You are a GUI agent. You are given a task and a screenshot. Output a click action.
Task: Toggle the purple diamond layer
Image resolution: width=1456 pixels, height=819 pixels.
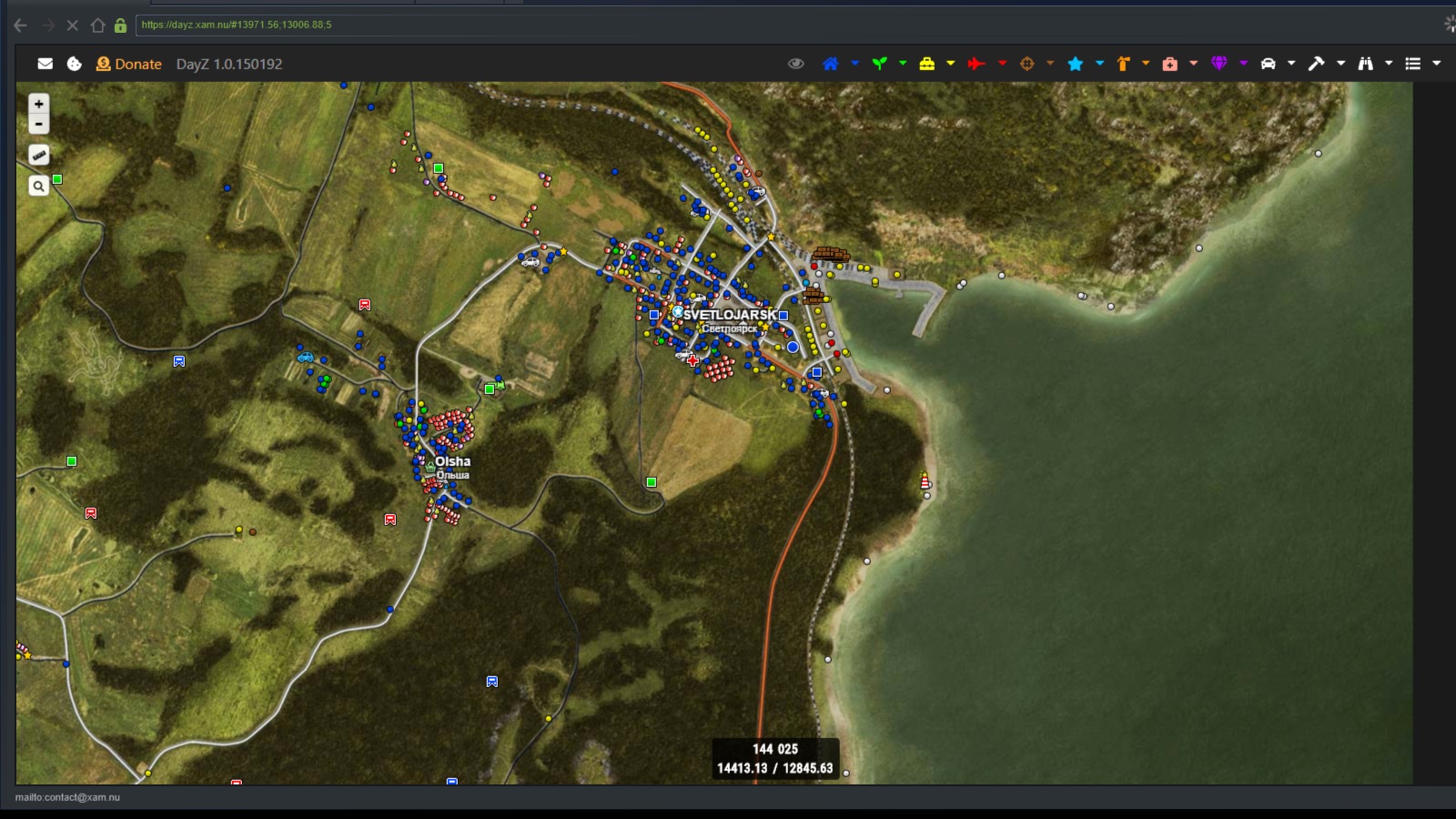tap(1219, 64)
